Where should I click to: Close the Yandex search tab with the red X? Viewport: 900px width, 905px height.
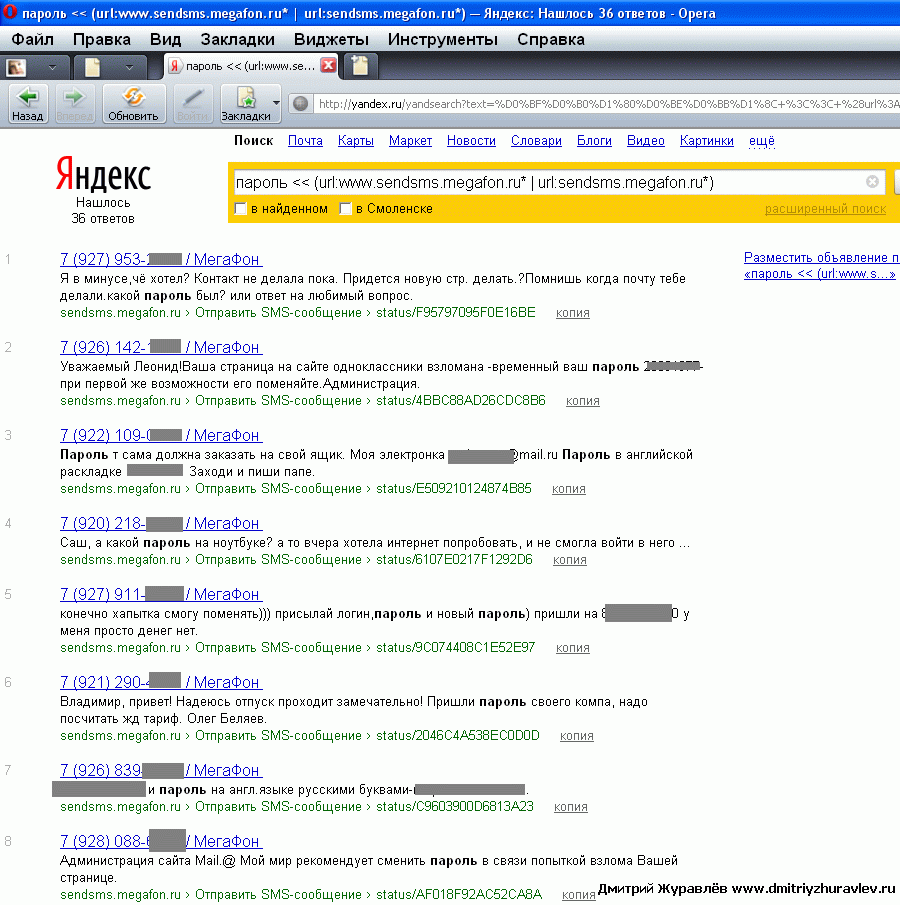point(328,65)
